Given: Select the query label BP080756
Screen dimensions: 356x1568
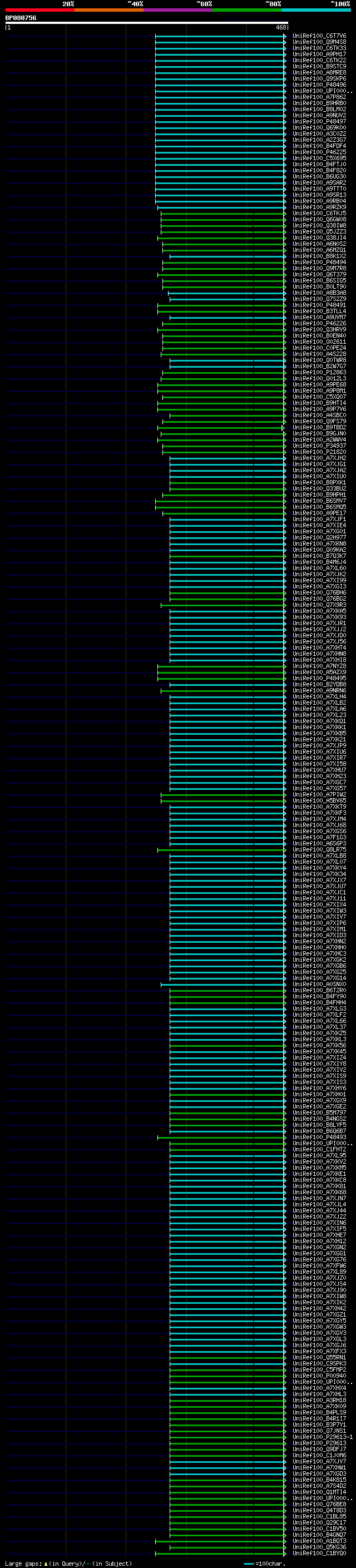Looking at the screenshot, I should 21,18.
